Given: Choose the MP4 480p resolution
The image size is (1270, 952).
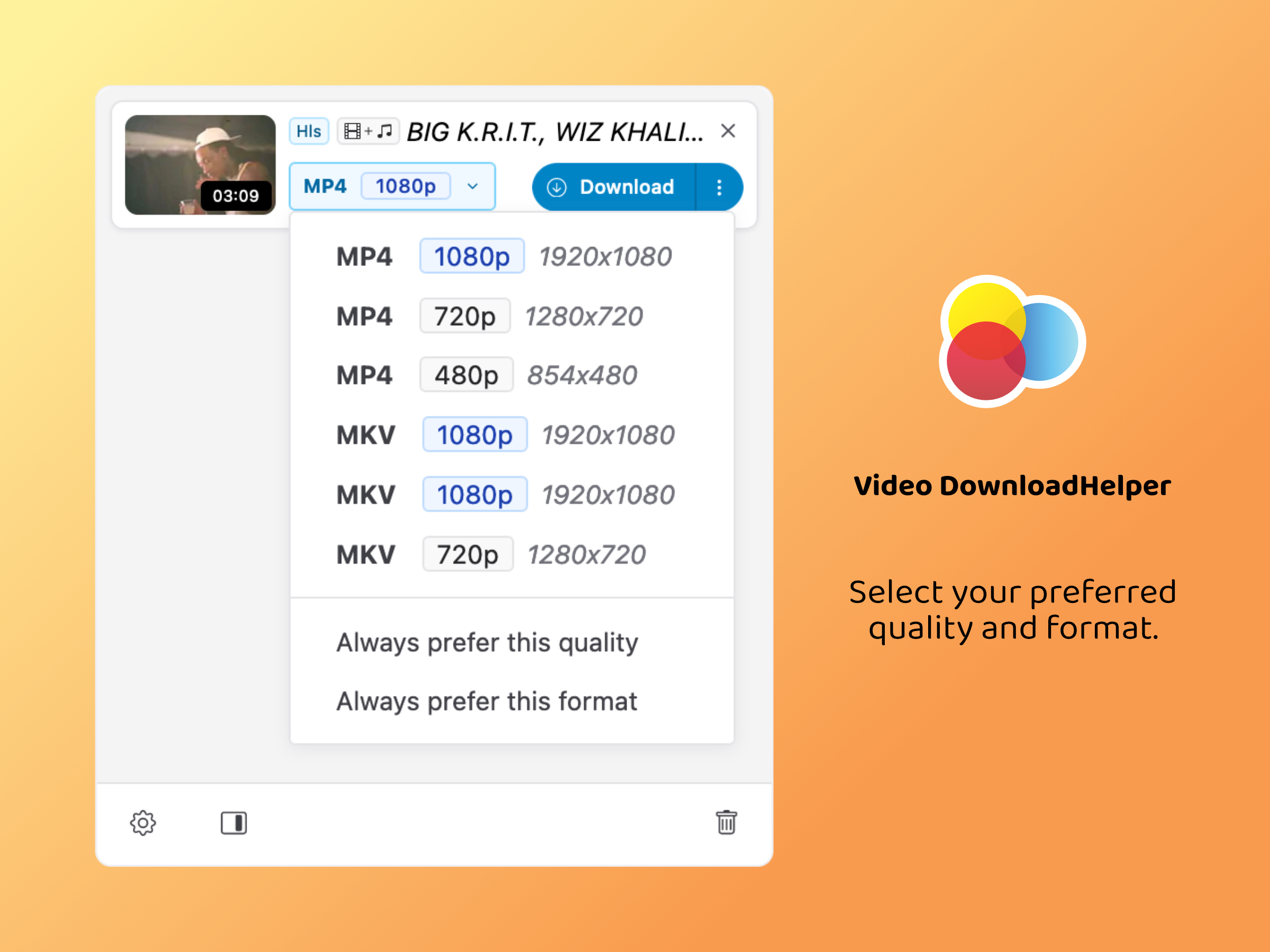Looking at the screenshot, I should pos(466,376).
